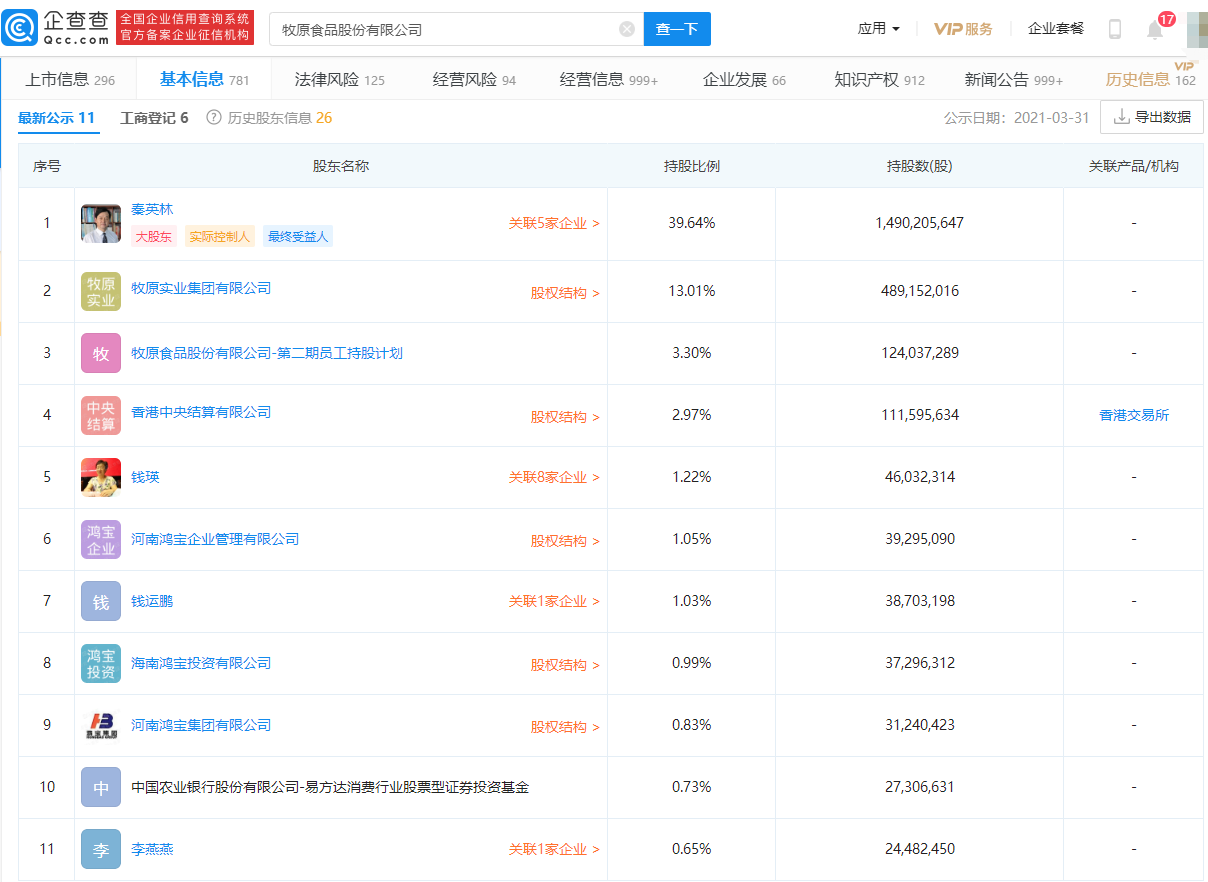Viewport: 1208px width, 882px height.
Task: Switch to the 上市信息 tab
Action: click(70, 80)
